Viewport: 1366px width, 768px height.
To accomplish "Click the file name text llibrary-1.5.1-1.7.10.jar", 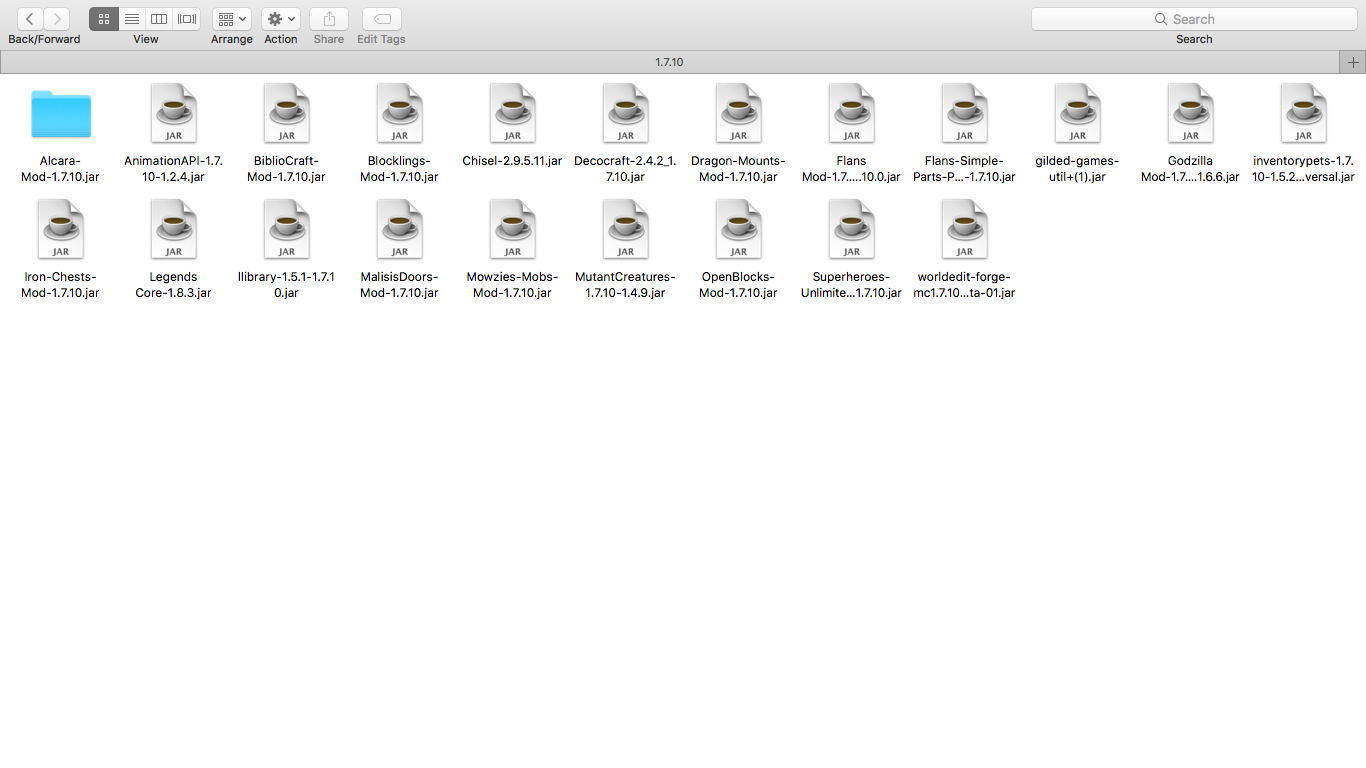I will tap(287, 285).
